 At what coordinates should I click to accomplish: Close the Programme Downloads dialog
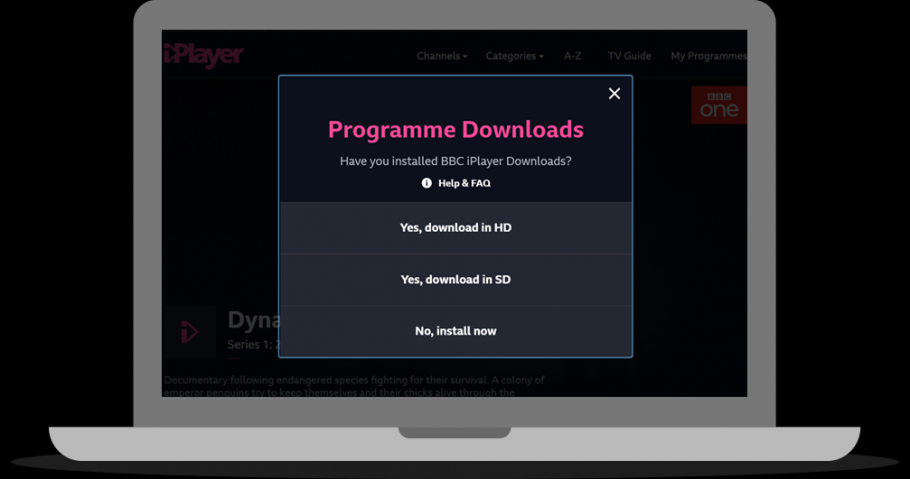[614, 93]
